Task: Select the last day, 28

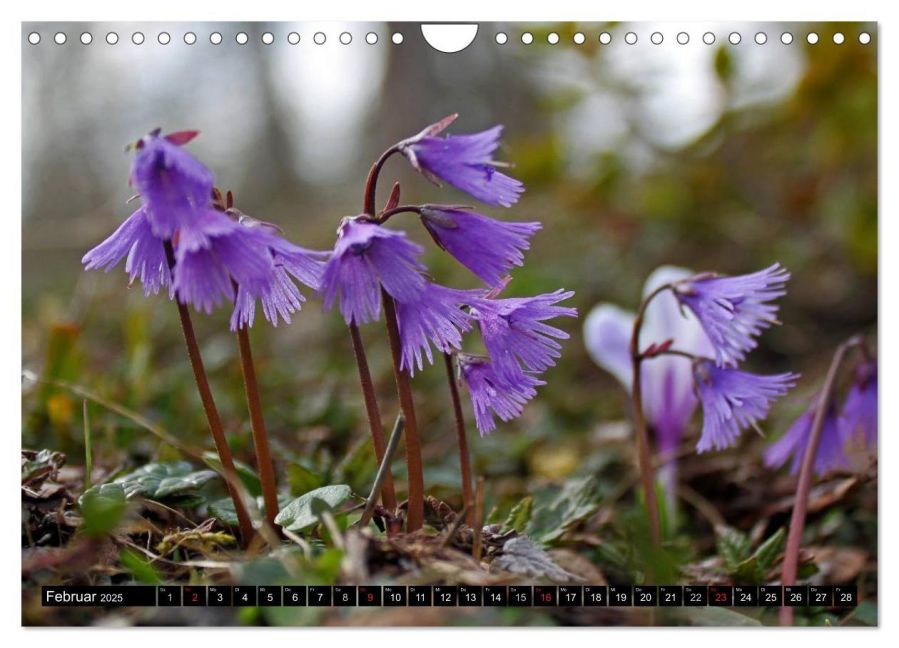Action: [845, 597]
